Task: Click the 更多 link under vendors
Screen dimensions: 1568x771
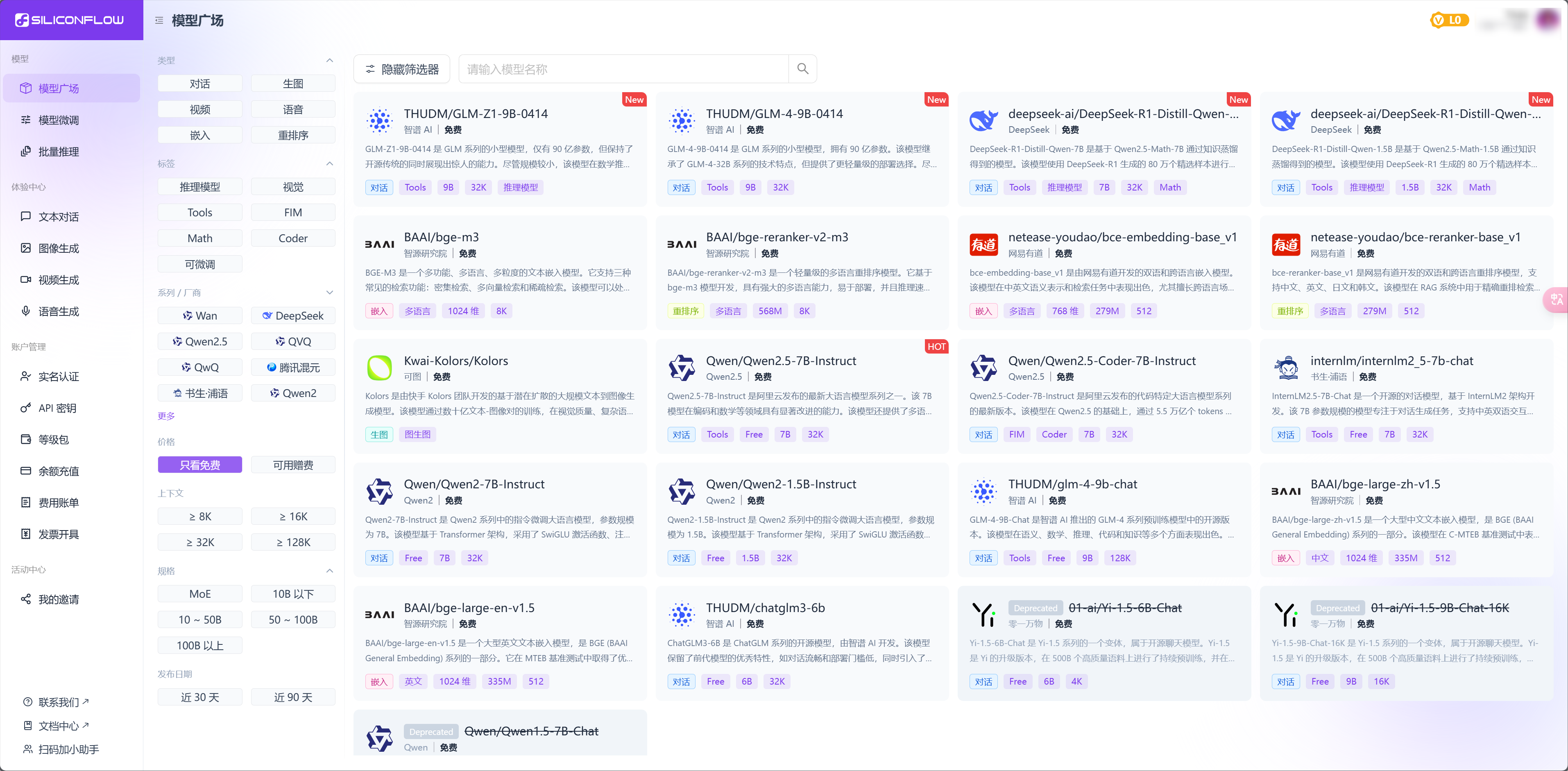Action: pyautogui.click(x=166, y=416)
